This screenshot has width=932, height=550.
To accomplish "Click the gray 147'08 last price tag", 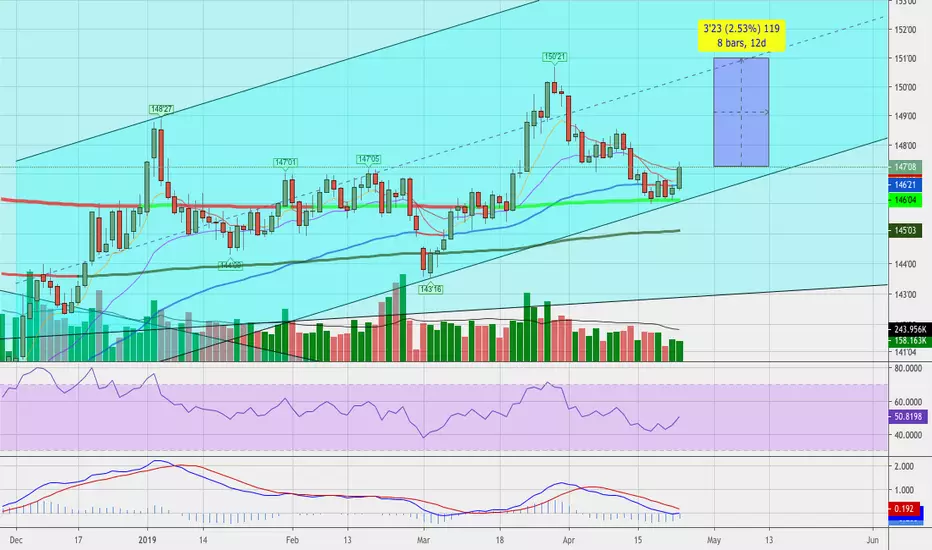I will (x=905, y=168).
